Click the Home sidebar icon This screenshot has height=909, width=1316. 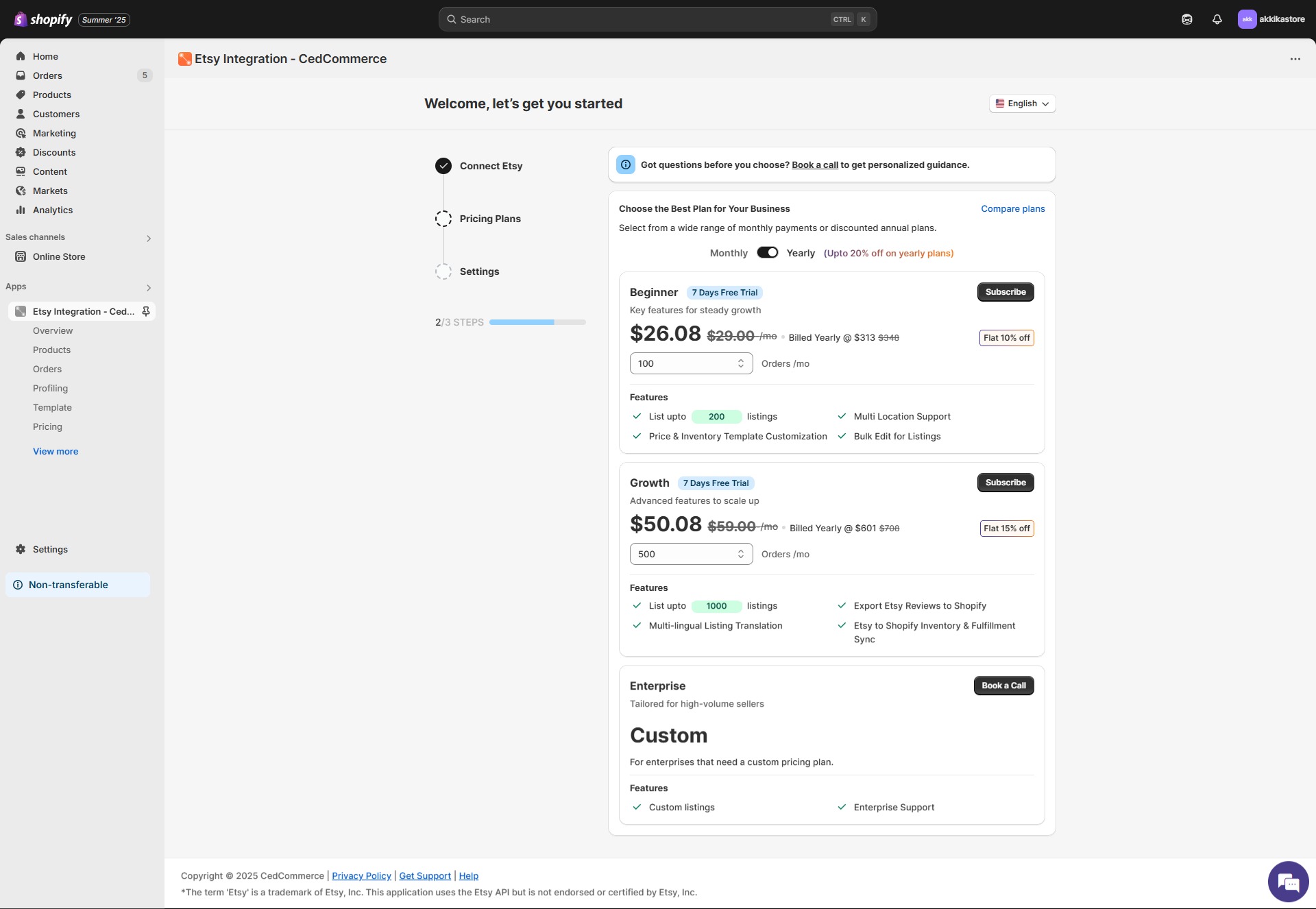click(21, 56)
